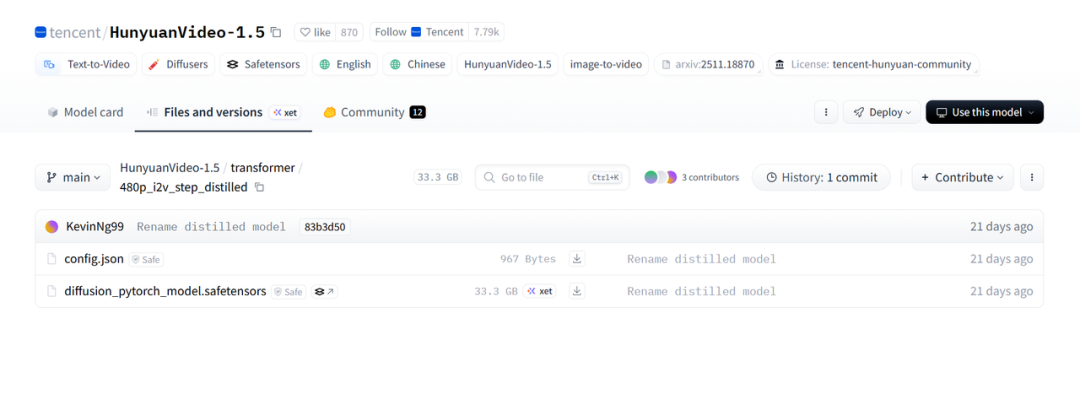This screenshot has width=1080, height=410.
Task: Expand the Deploy dropdown
Action: pyautogui.click(x=882, y=112)
